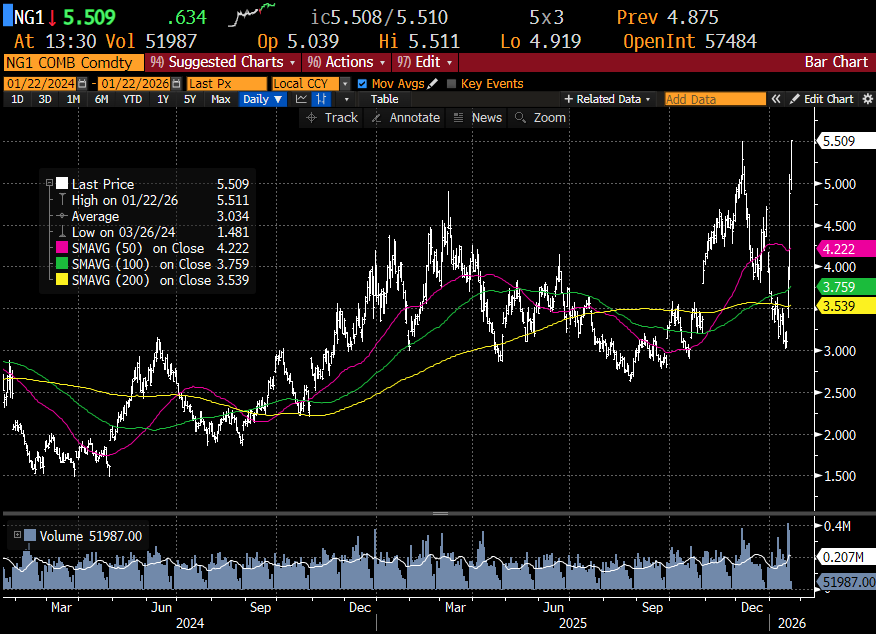Screen dimensions: 876x634
Task: Collapse the Volume panel legend
Action: [x=17, y=536]
